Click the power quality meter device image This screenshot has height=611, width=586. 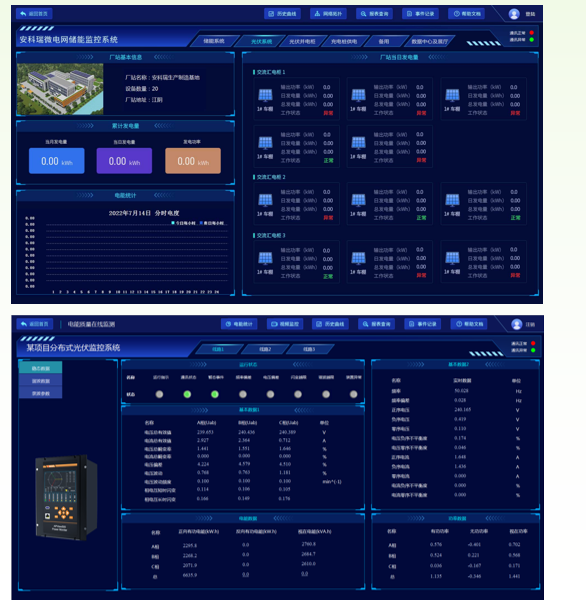pyautogui.click(x=66, y=498)
